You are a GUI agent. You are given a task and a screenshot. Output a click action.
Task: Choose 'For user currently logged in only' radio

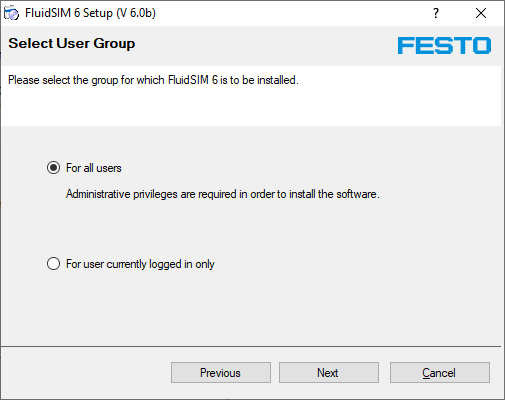[x=53, y=264]
